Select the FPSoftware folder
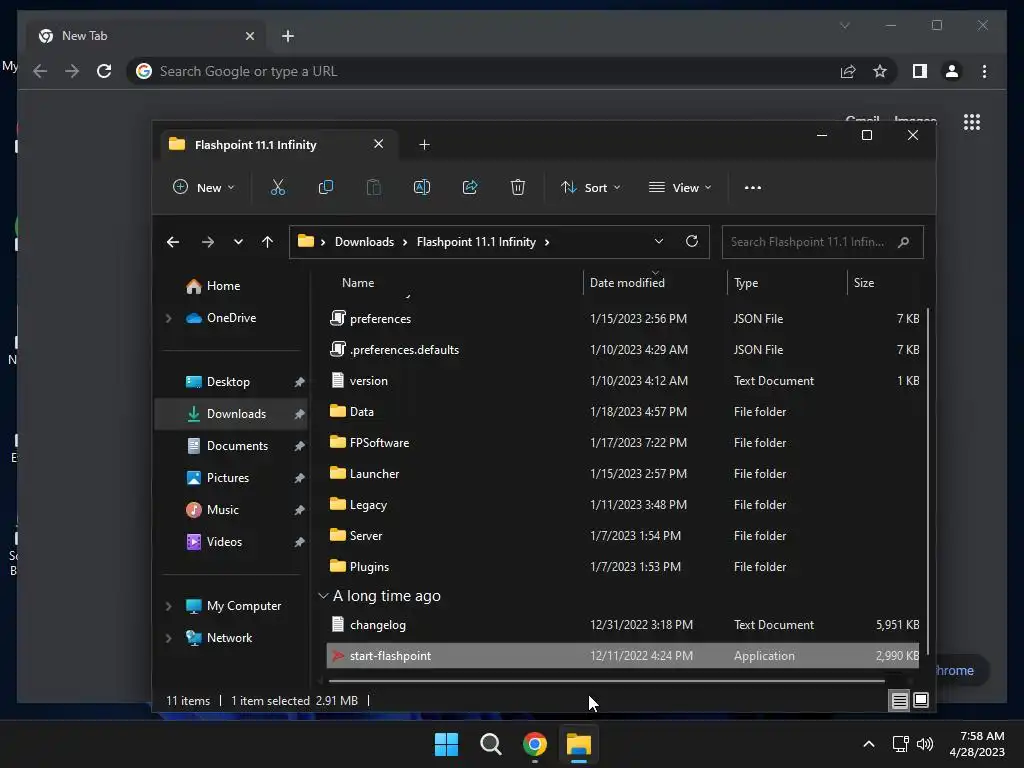 click(622, 443)
